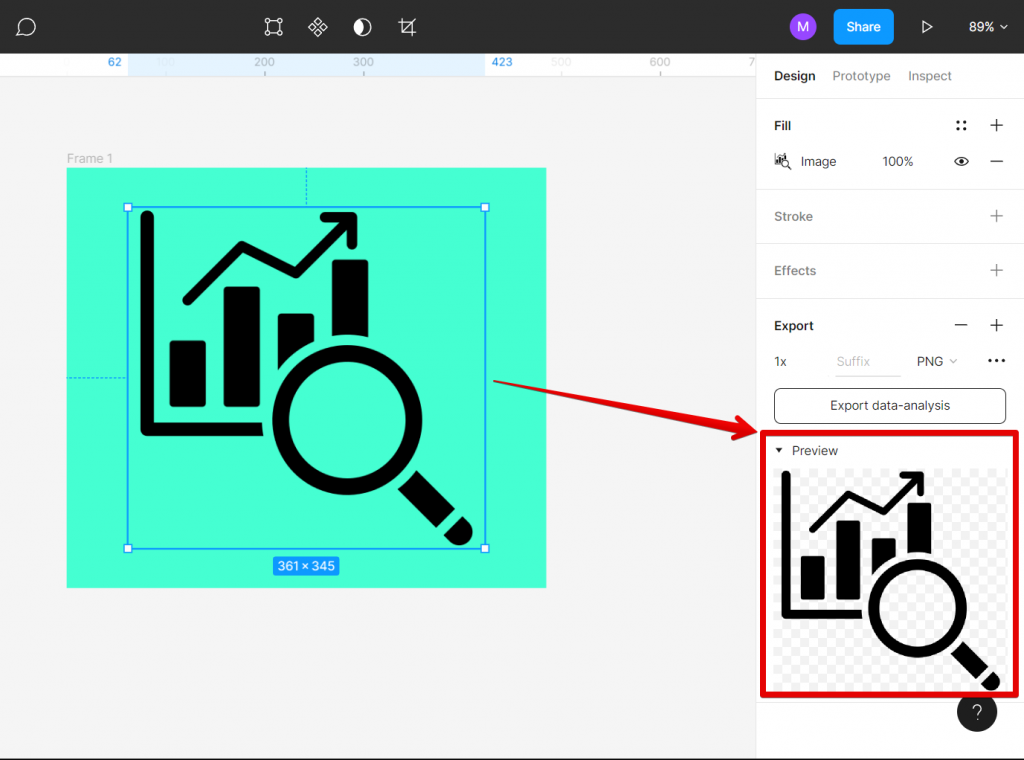Select the mask contrast icon in the toolbar
This screenshot has height=760, width=1024.
click(362, 27)
